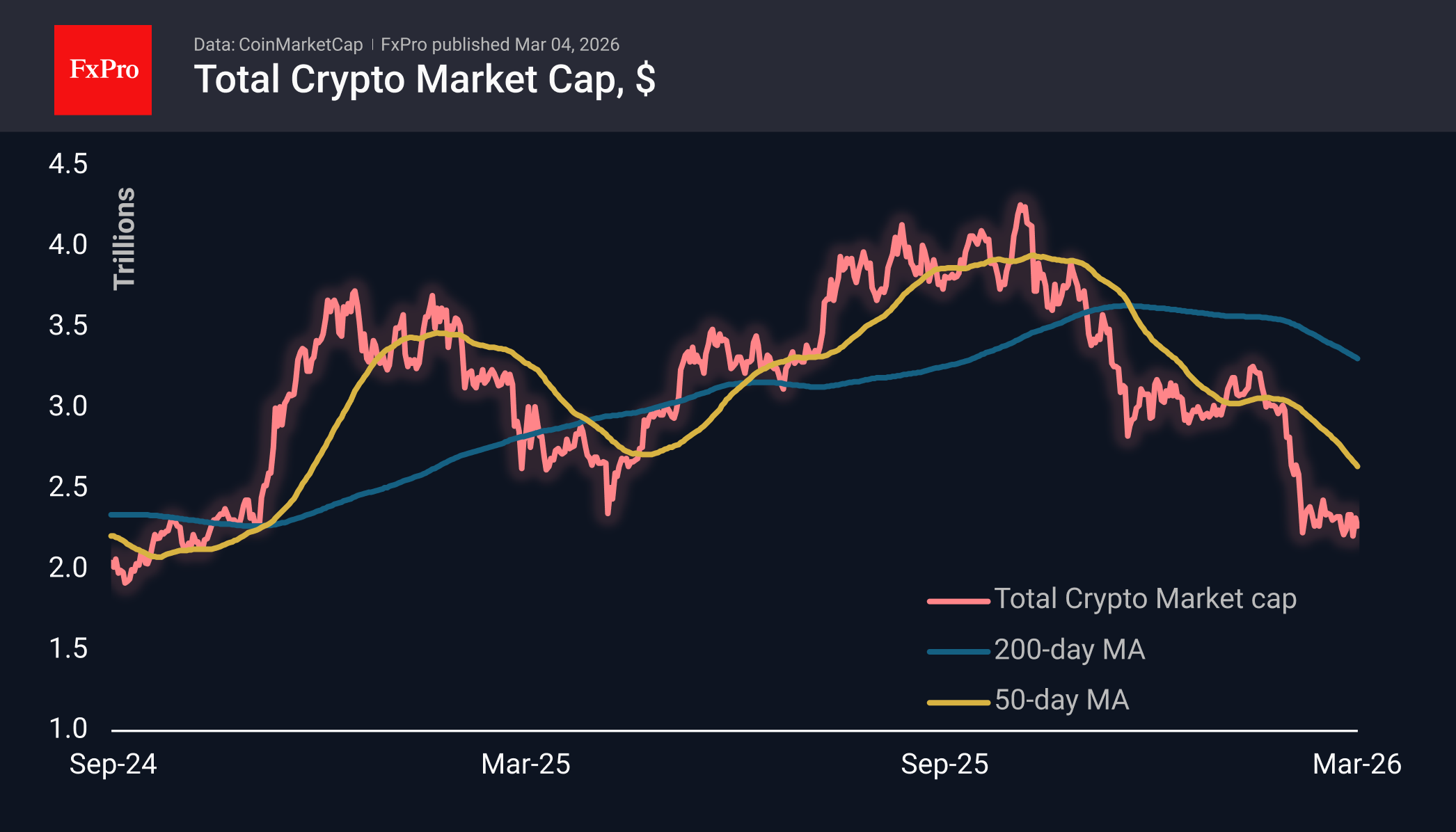Click the 3.0 y-axis tick label
Viewport: 1456px width, 832px height.
pos(68,406)
